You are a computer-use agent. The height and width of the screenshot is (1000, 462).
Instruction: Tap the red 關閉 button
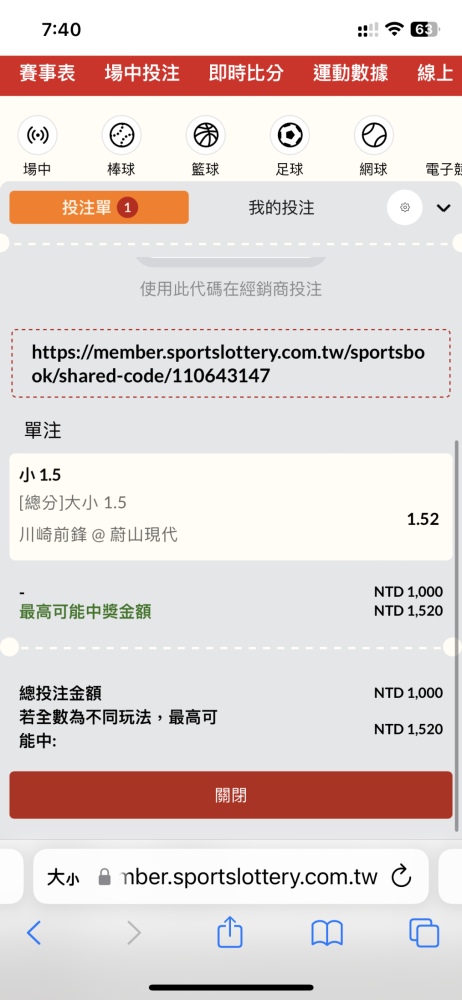(x=231, y=795)
